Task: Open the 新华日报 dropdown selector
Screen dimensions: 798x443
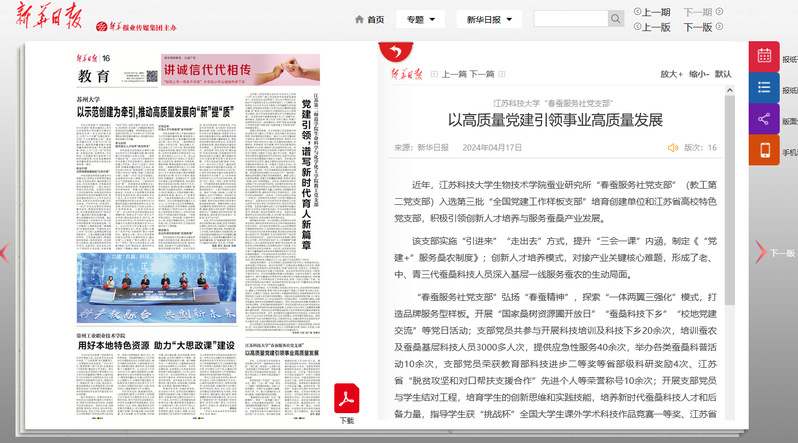Action: pos(489,19)
